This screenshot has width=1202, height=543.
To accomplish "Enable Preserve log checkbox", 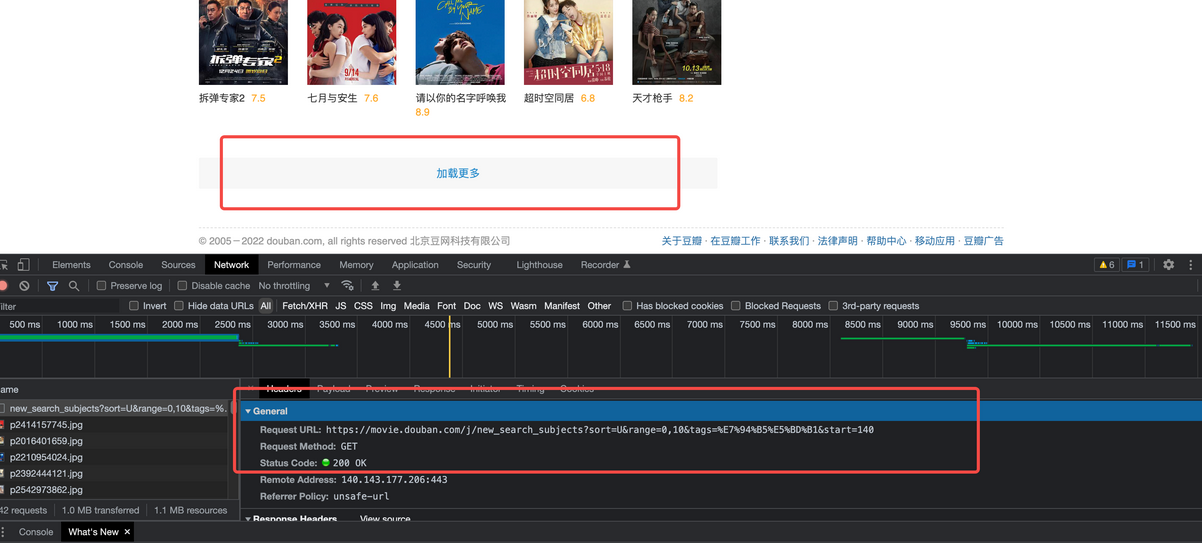I will point(101,286).
